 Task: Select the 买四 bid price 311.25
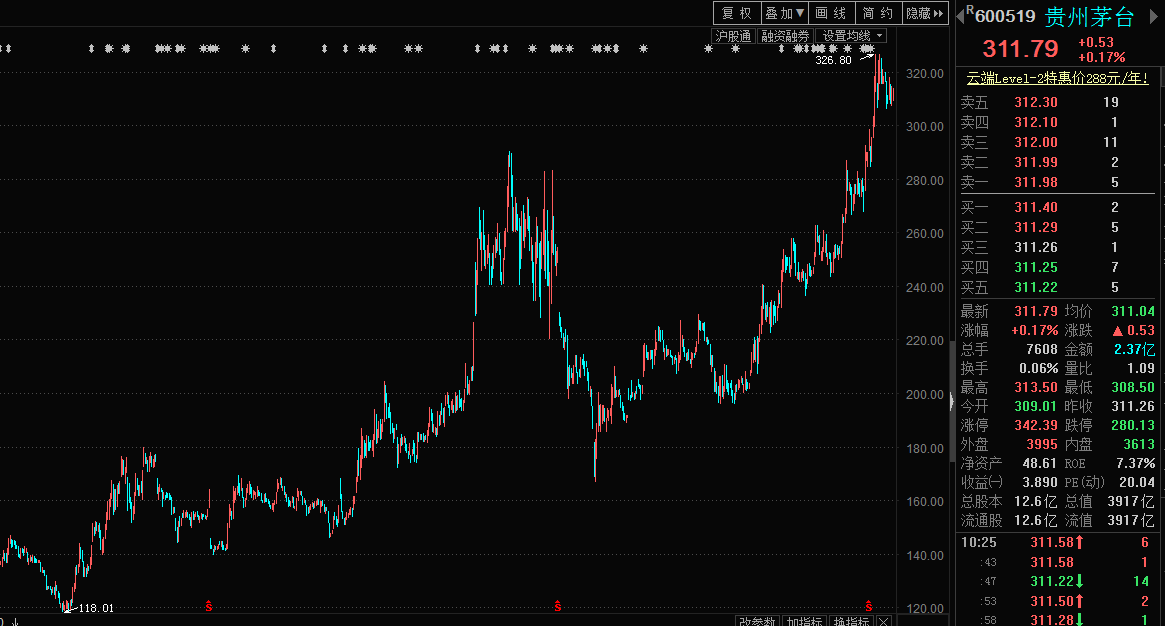[x=1036, y=267]
